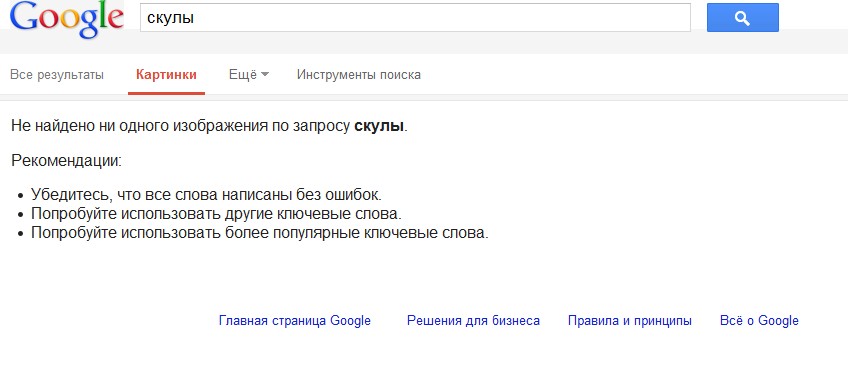The height and width of the screenshot is (368, 848).
Task: Click the Рекомендации heading
Action: click(x=67, y=161)
